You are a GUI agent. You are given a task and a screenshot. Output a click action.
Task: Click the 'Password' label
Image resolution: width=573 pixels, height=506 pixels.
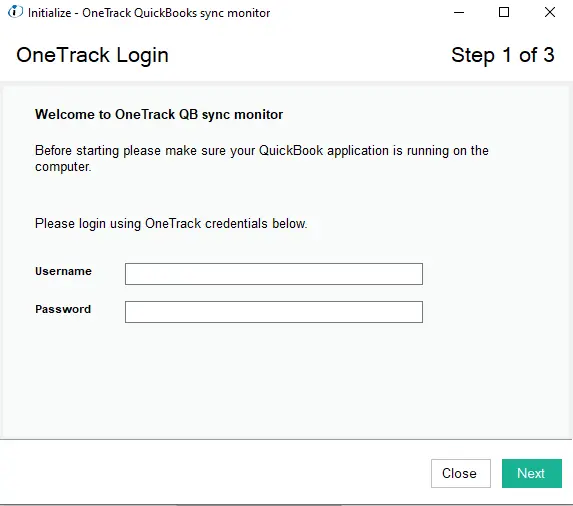[63, 309]
